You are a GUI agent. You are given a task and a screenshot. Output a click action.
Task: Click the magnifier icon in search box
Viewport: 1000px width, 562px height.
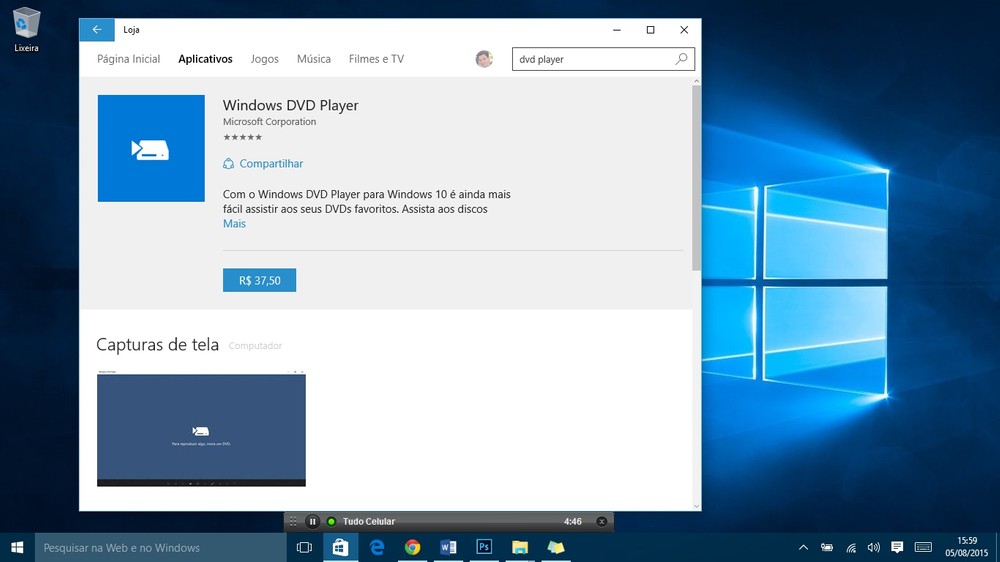[681, 59]
